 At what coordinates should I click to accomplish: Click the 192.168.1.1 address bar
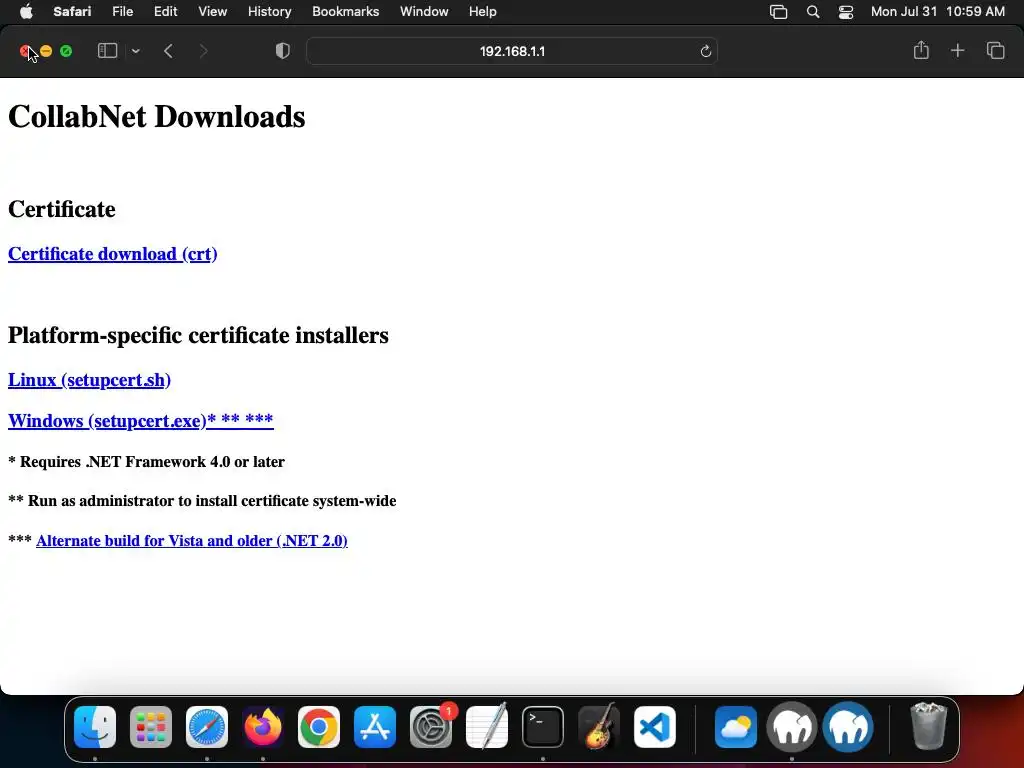pyautogui.click(x=512, y=51)
